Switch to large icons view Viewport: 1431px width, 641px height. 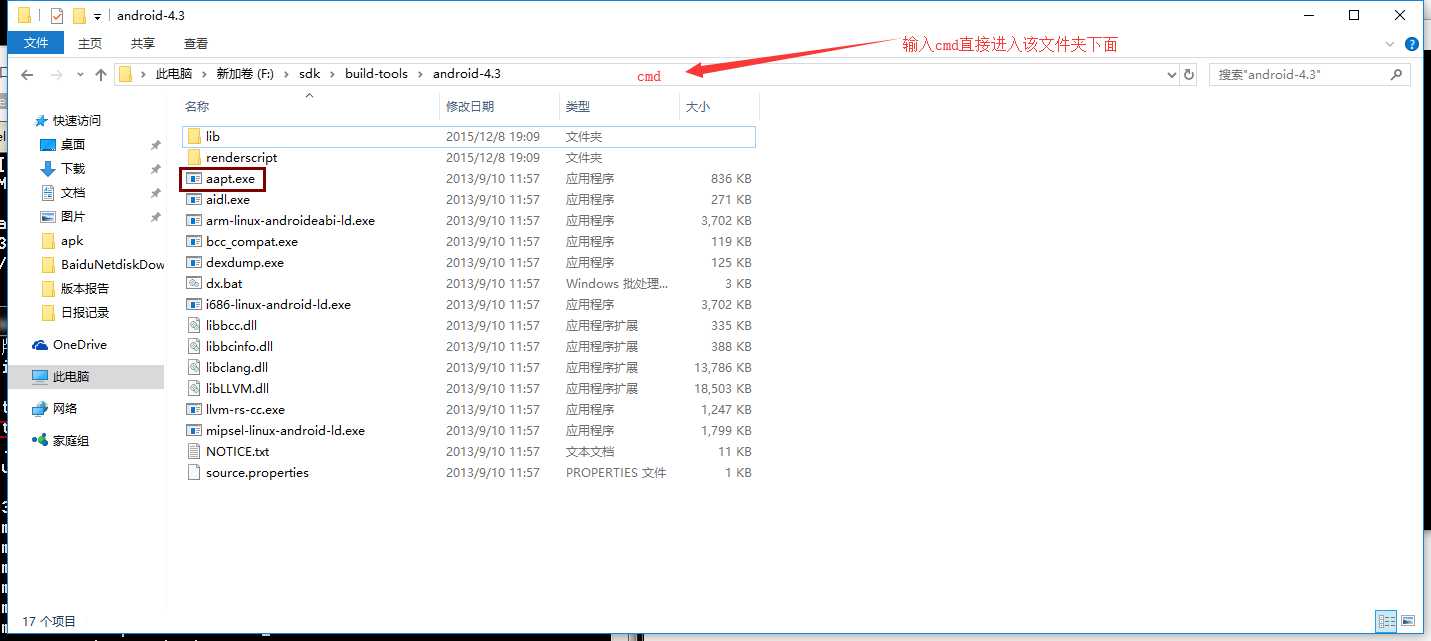click(1408, 621)
